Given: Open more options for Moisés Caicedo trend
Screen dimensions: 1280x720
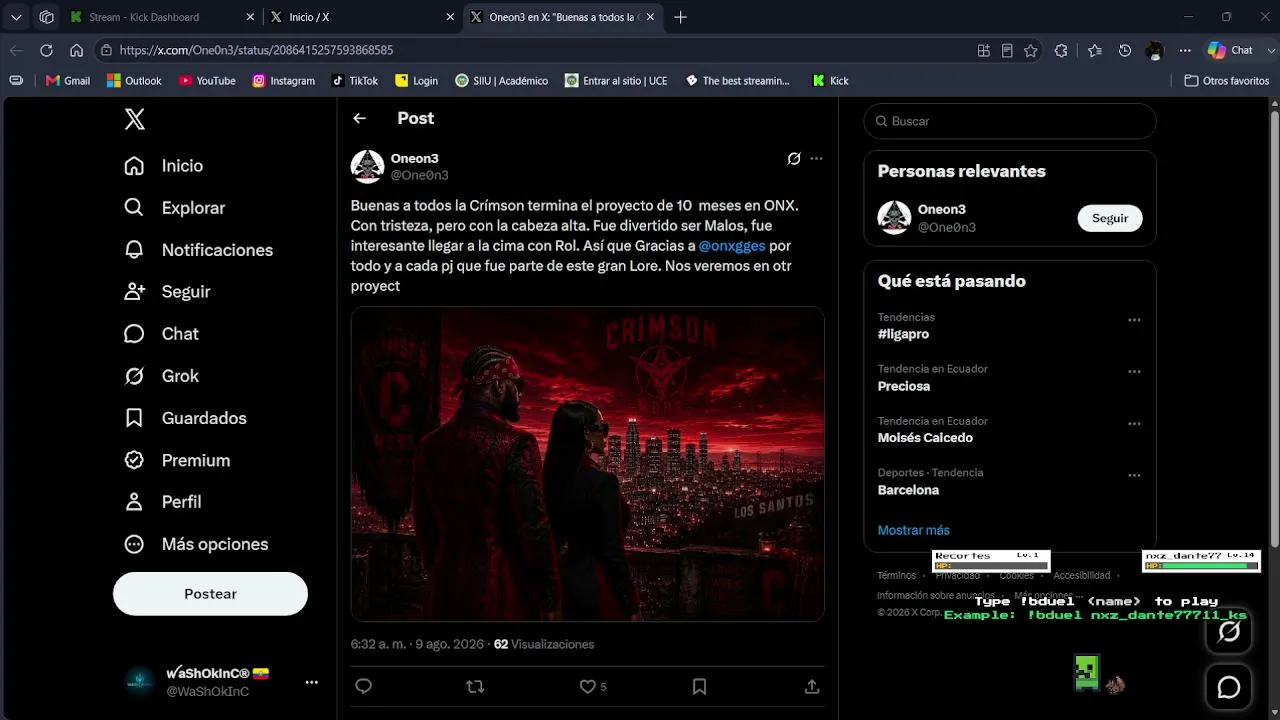Looking at the screenshot, I should [1134, 424].
